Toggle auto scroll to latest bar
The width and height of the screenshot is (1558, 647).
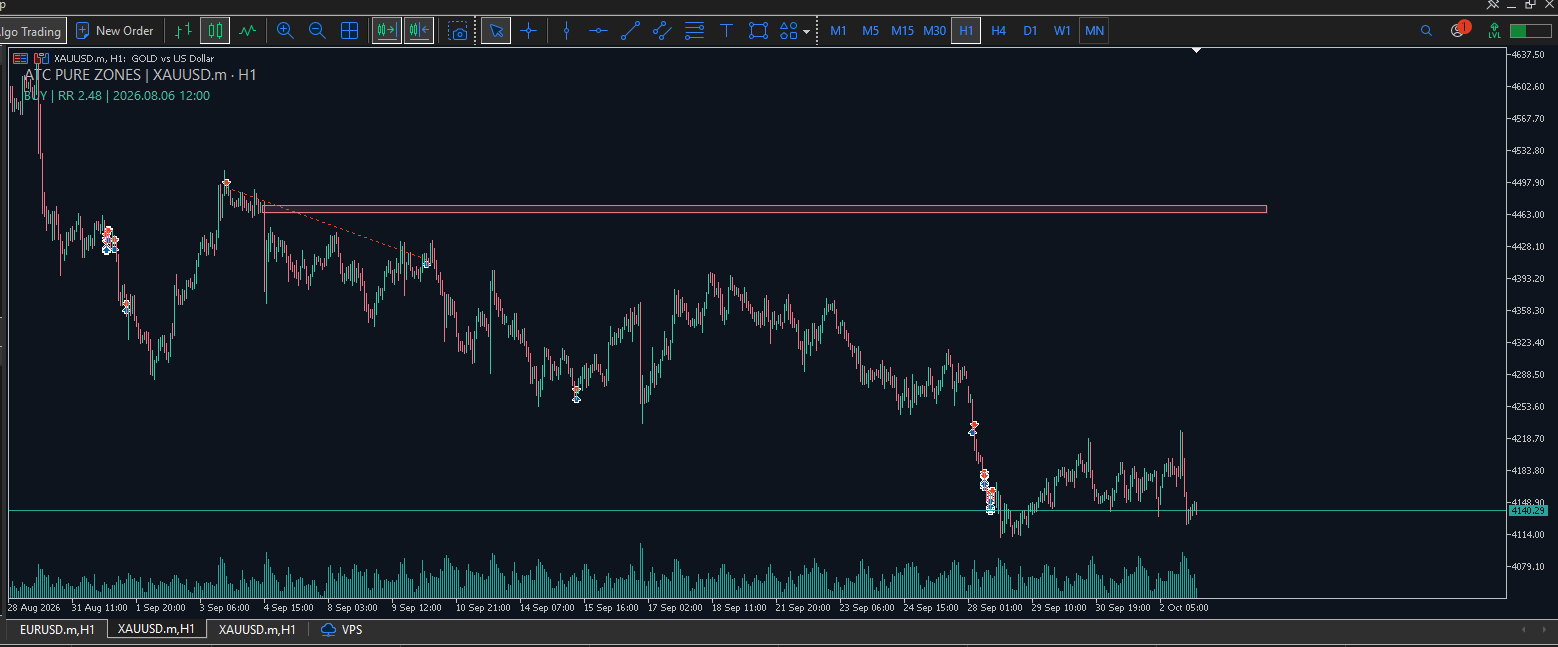point(387,31)
